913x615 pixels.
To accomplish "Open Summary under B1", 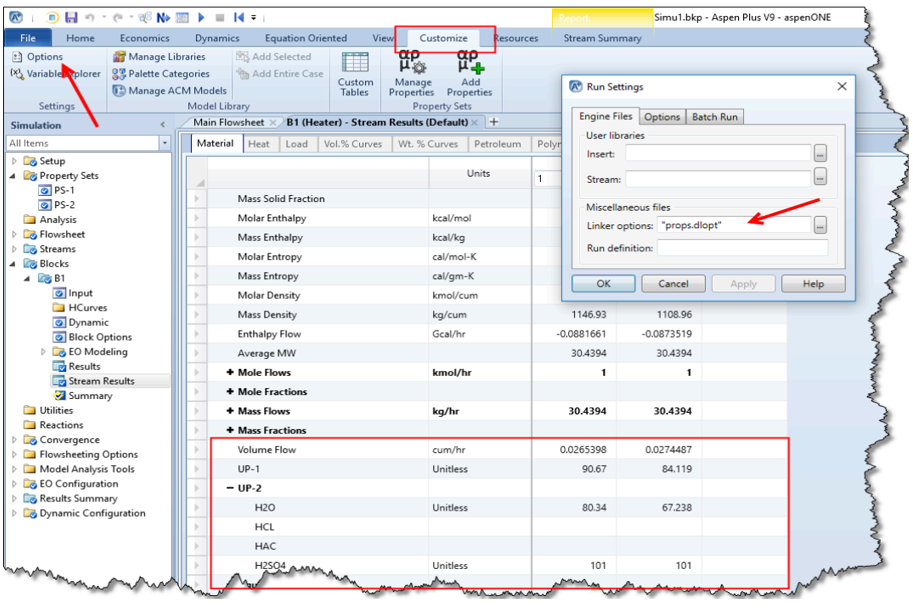I will (83, 395).
